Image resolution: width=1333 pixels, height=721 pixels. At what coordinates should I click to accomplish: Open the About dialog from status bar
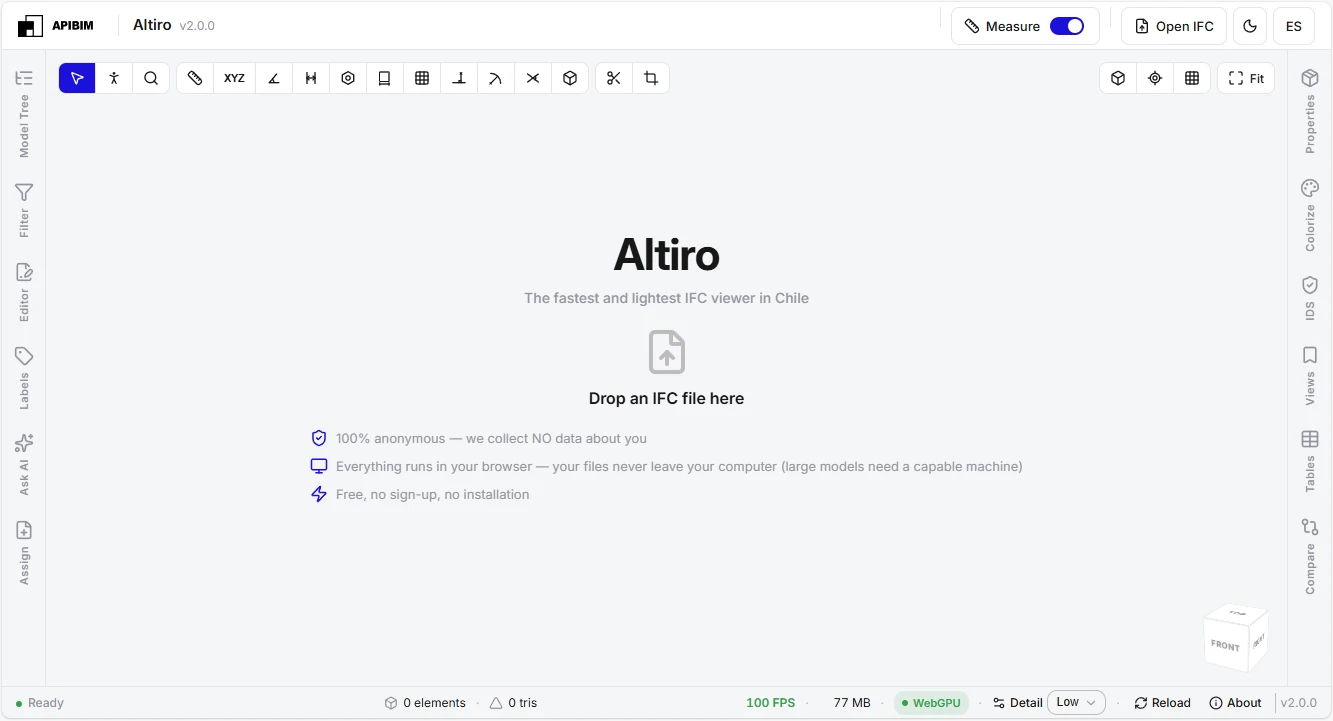1235,703
